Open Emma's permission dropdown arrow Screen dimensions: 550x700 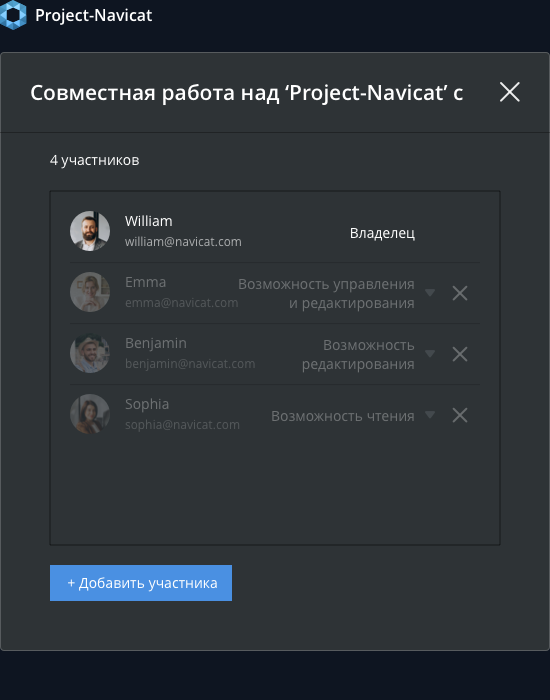(430, 293)
